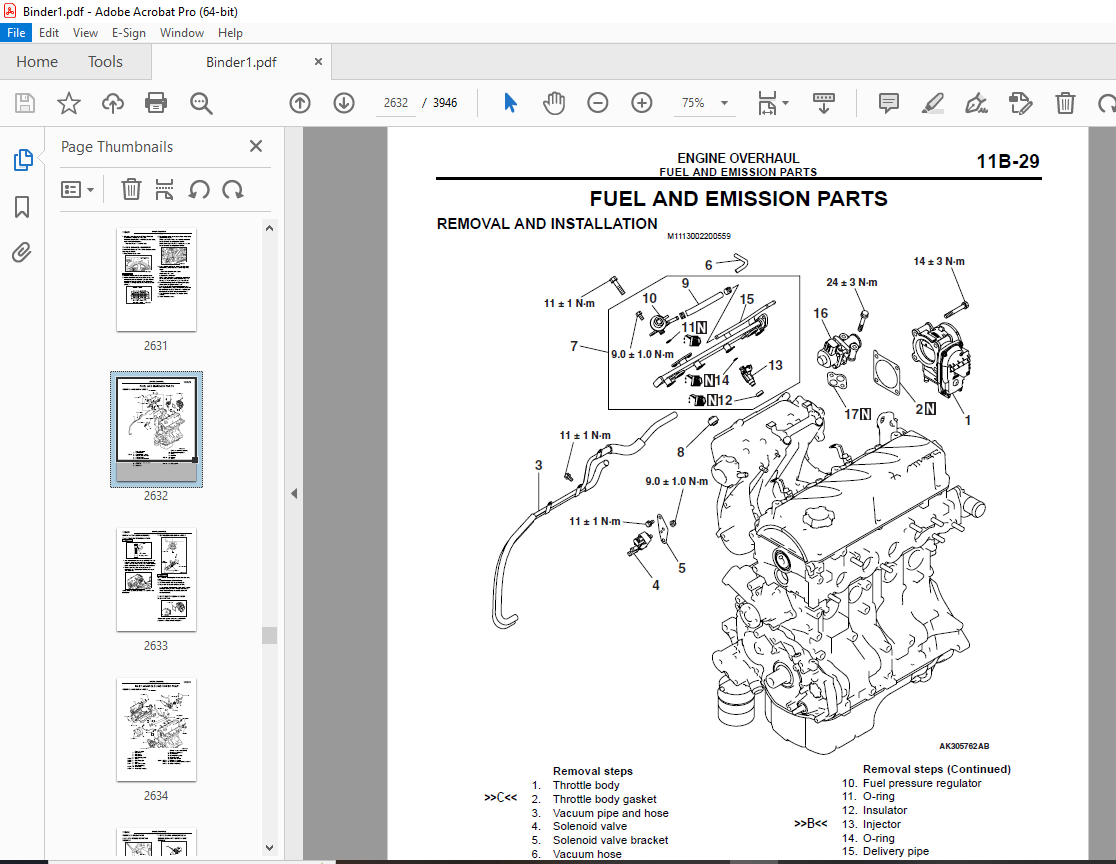Select page 2633 thumbnail
The width and height of the screenshot is (1116, 864).
(x=157, y=579)
